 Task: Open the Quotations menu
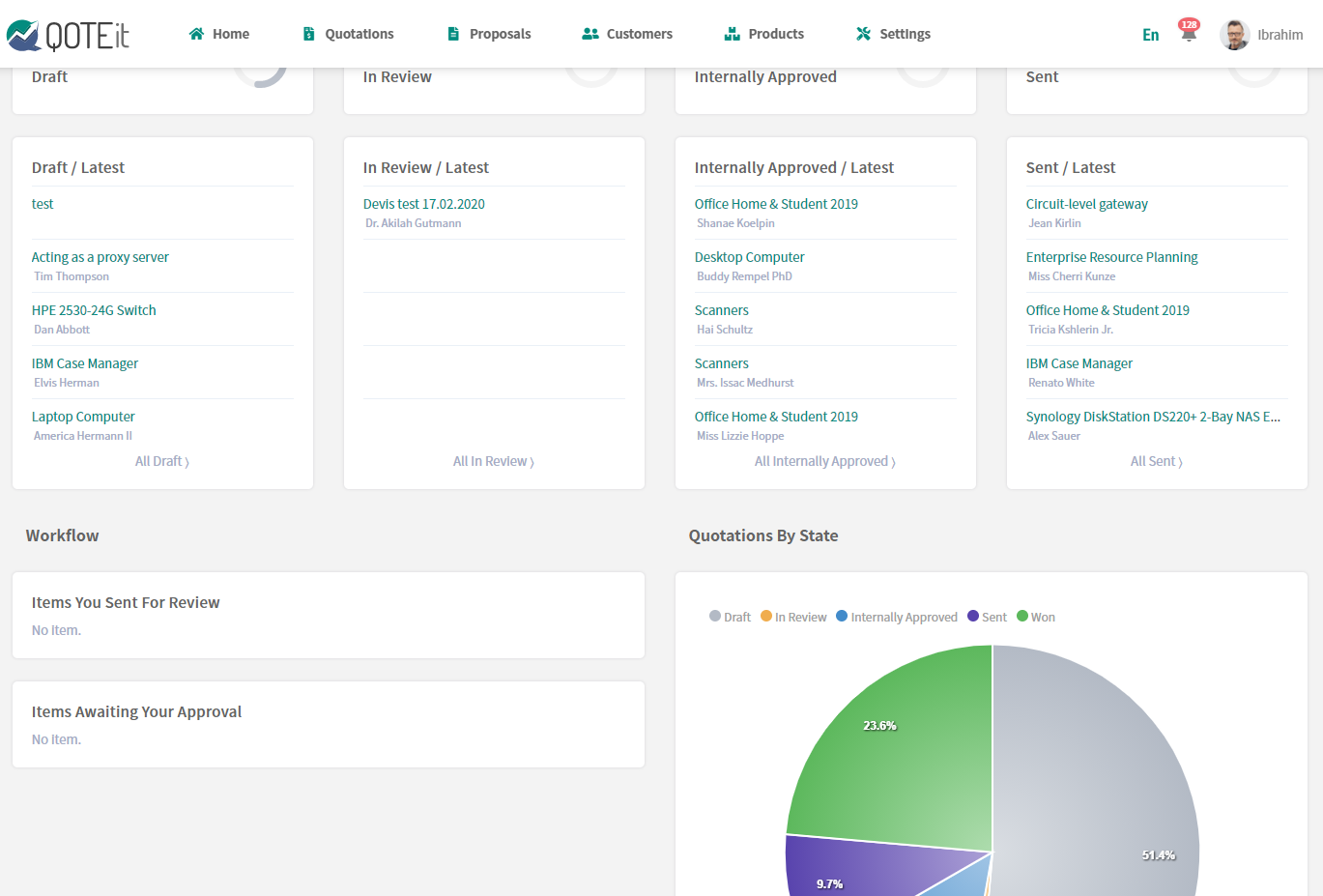pyautogui.click(x=359, y=34)
